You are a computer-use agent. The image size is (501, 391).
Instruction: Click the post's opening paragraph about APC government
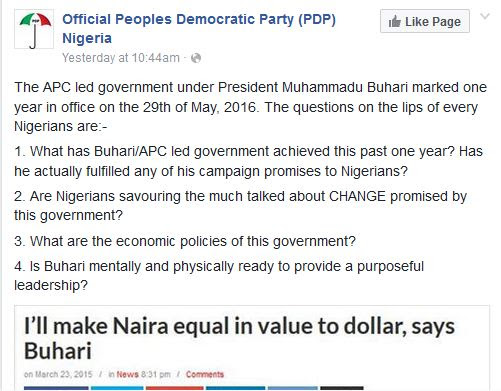pos(251,107)
